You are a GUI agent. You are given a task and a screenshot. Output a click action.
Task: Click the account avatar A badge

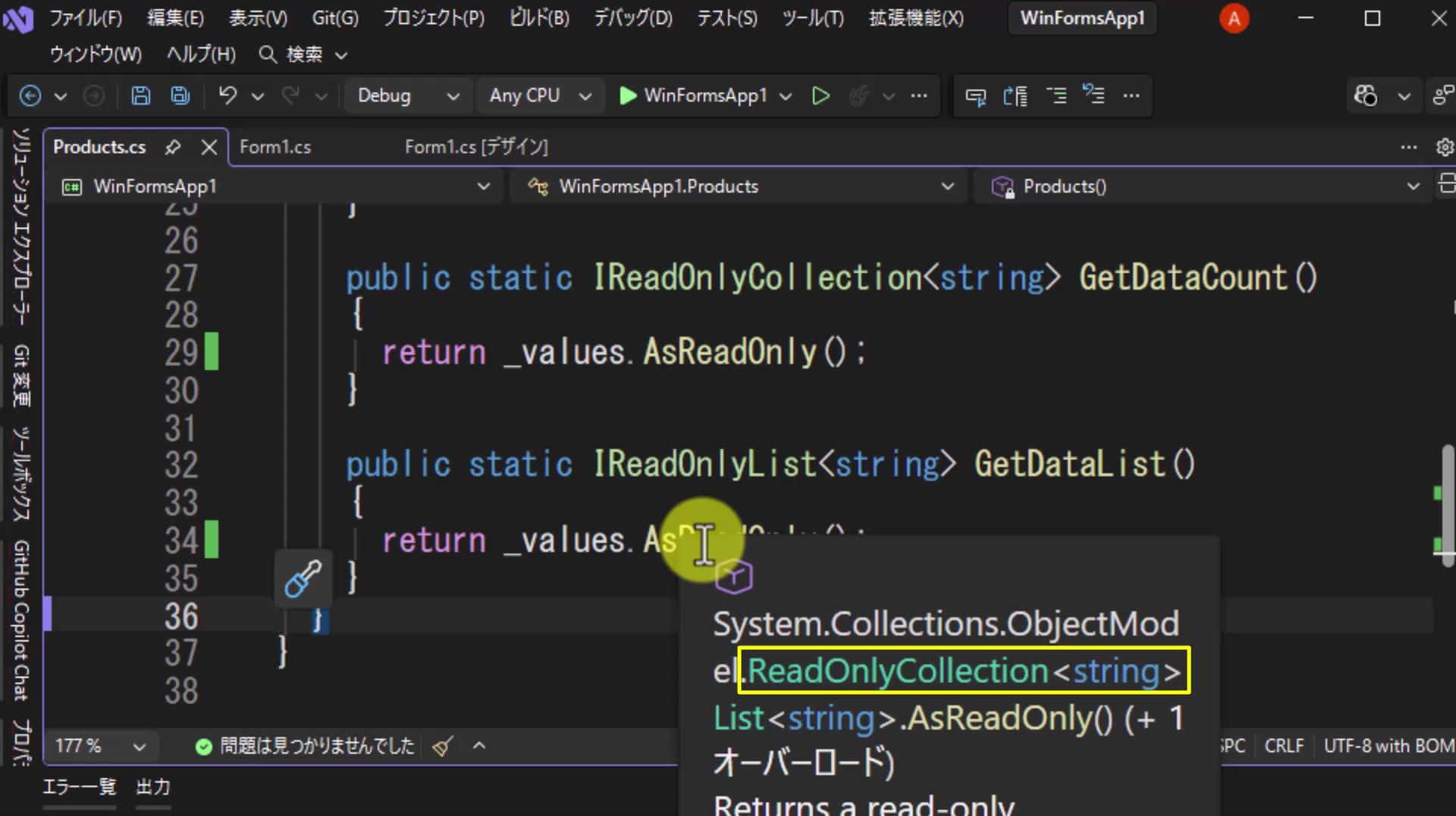1234,18
